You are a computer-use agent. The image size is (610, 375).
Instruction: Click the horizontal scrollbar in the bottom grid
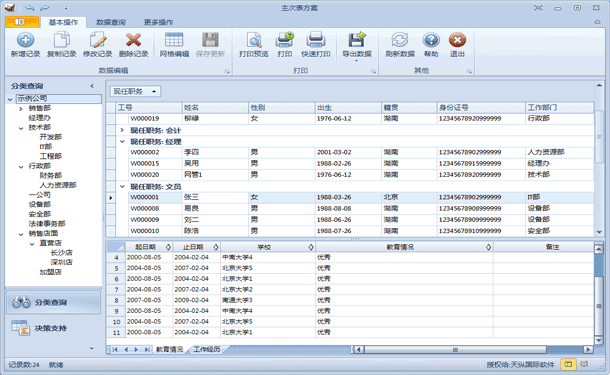[x=455, y=350]
